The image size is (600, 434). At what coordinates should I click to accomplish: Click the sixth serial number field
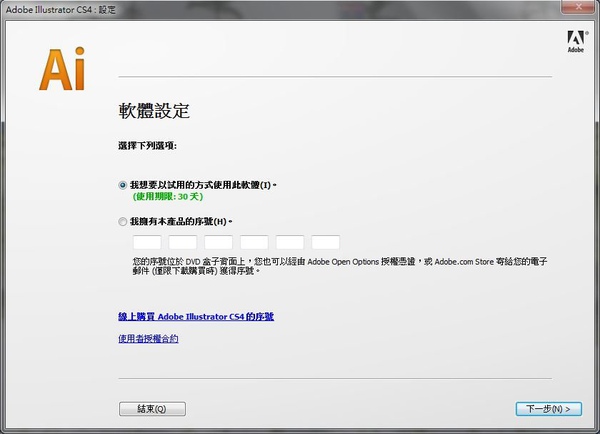coord(326,242)
